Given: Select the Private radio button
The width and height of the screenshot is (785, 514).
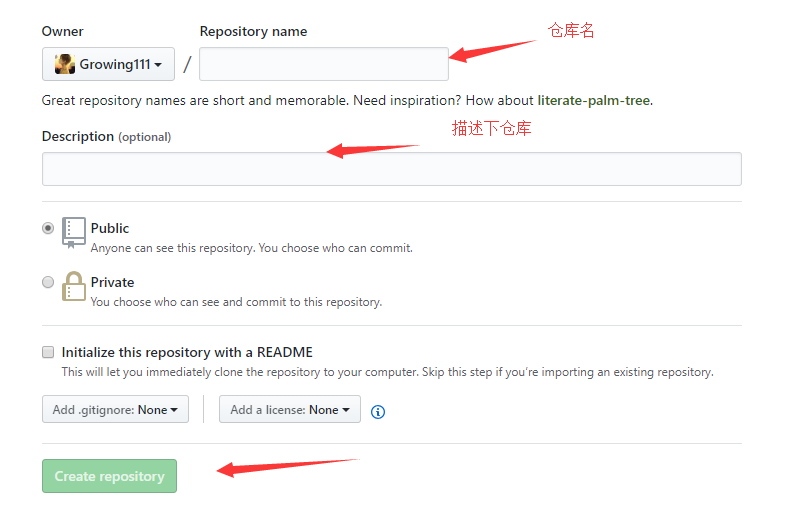Looking at the screenshot, I should click(x=48, y=282).
